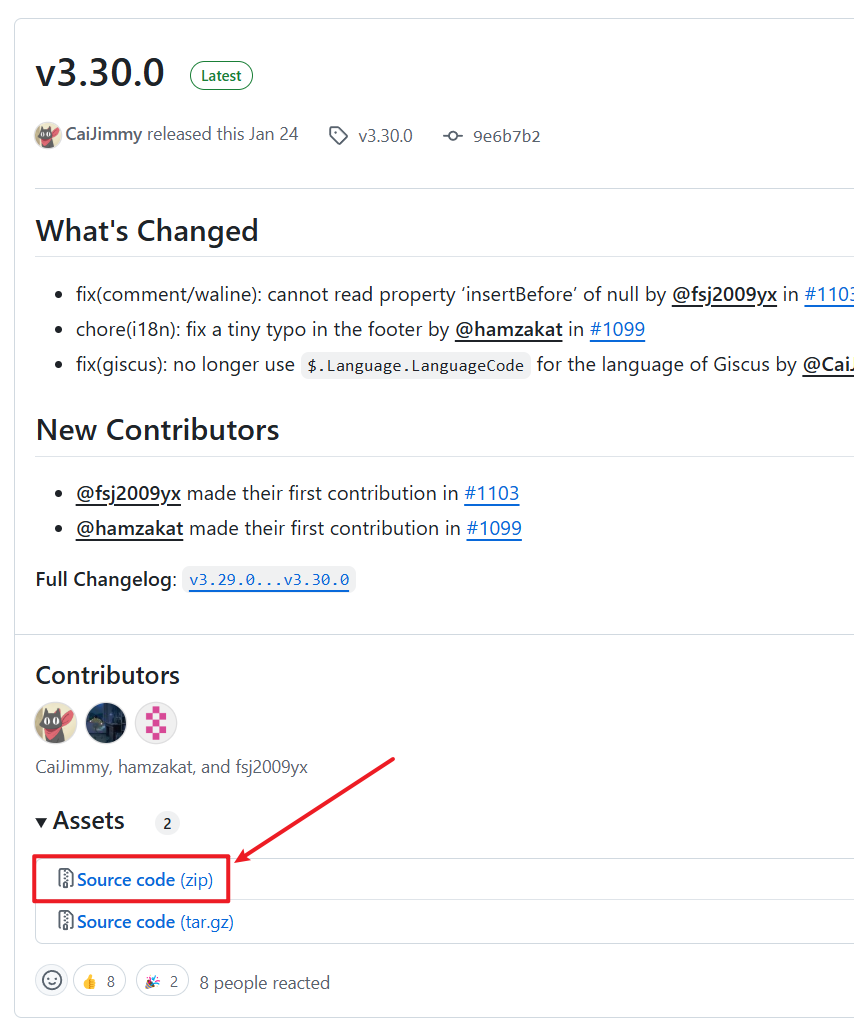Click CaiJimmy's small avatar beside the release author
Image resolution: width=854 pixels, height=1030 pixels.
(x=48, y=135)
